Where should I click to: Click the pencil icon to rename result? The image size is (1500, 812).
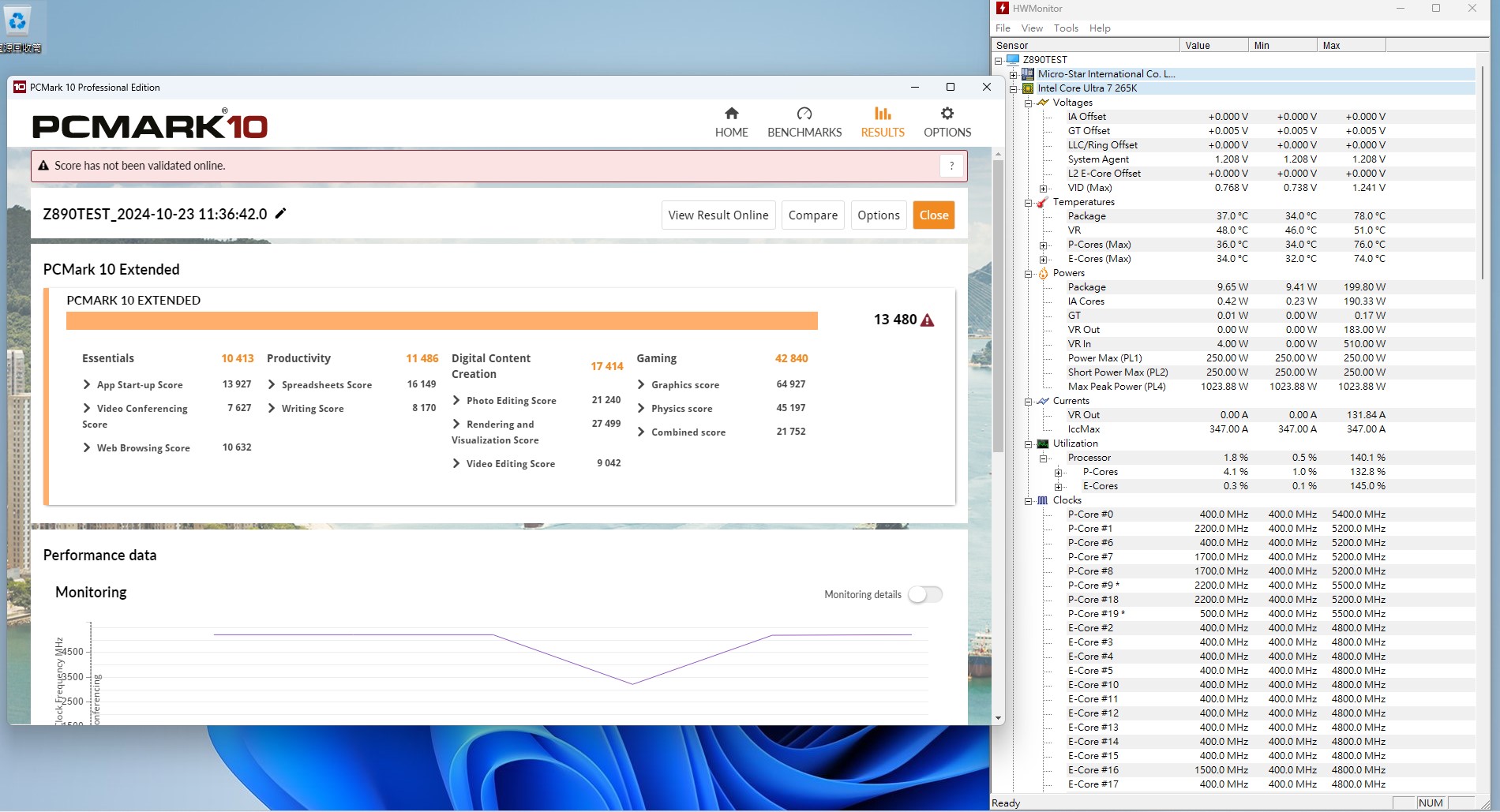click(280, 214)
